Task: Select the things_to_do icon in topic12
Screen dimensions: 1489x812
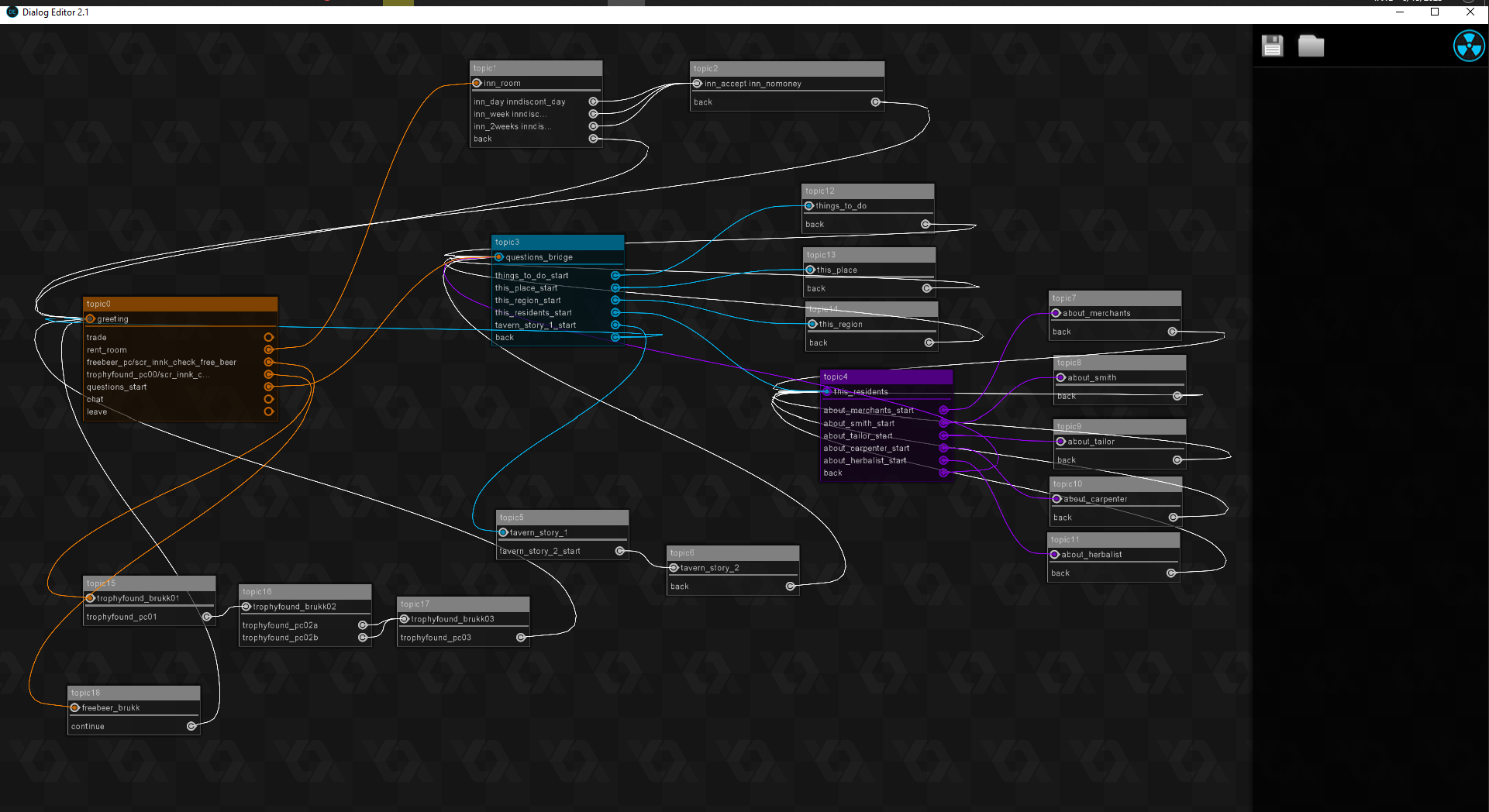Action: [x=808, y=205]
